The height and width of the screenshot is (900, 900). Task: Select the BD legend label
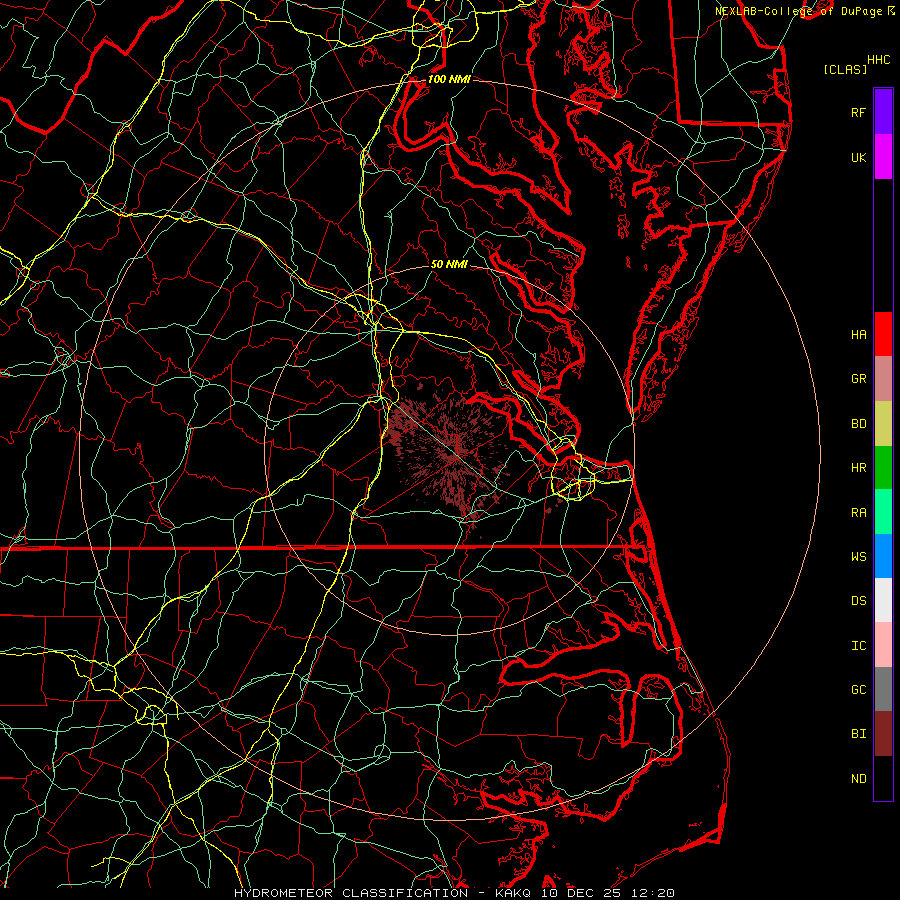(x=858, y=424)
